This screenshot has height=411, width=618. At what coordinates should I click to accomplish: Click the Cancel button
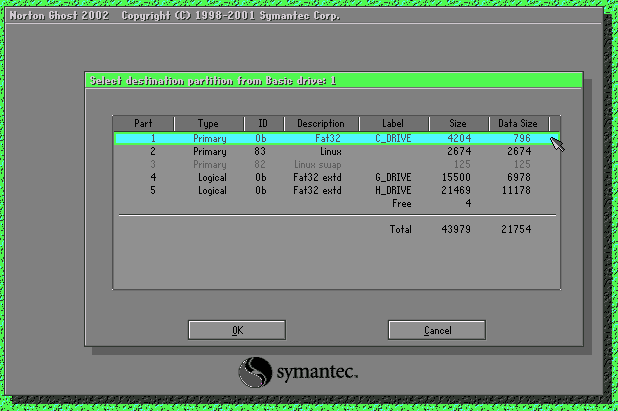tap(437, 330)
